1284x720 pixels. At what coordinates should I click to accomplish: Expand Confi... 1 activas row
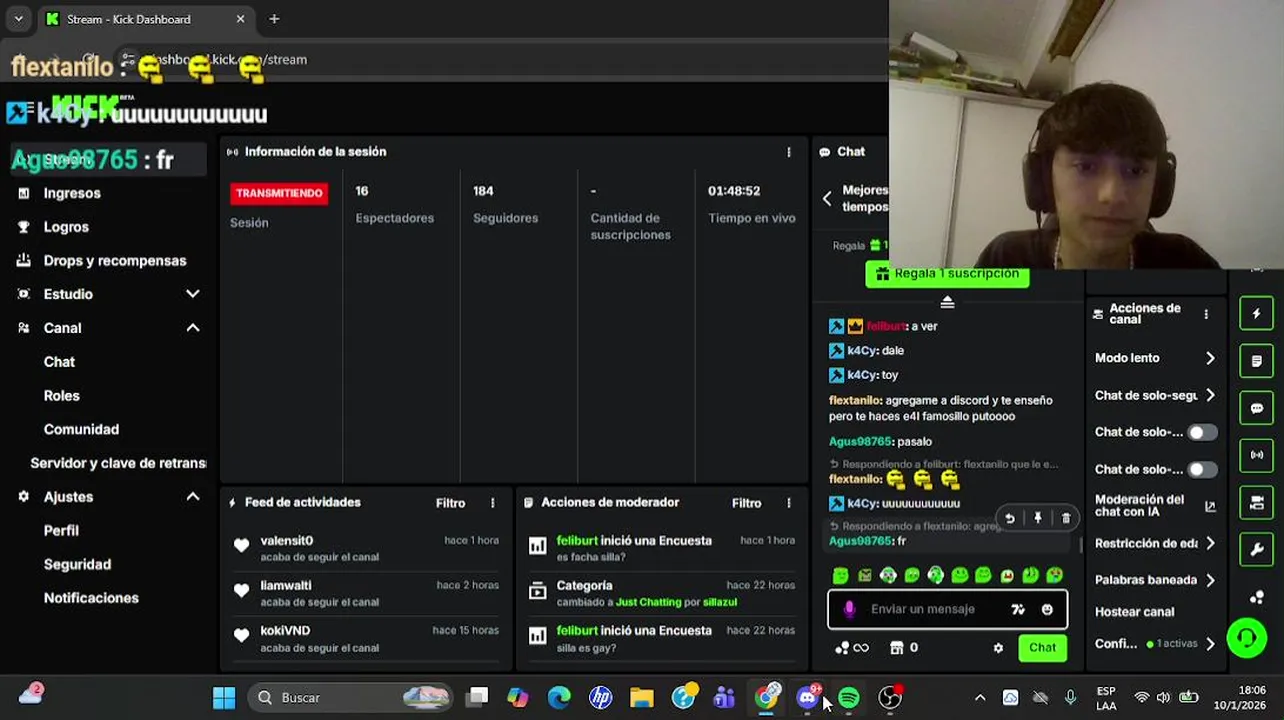pos(1155,644)
